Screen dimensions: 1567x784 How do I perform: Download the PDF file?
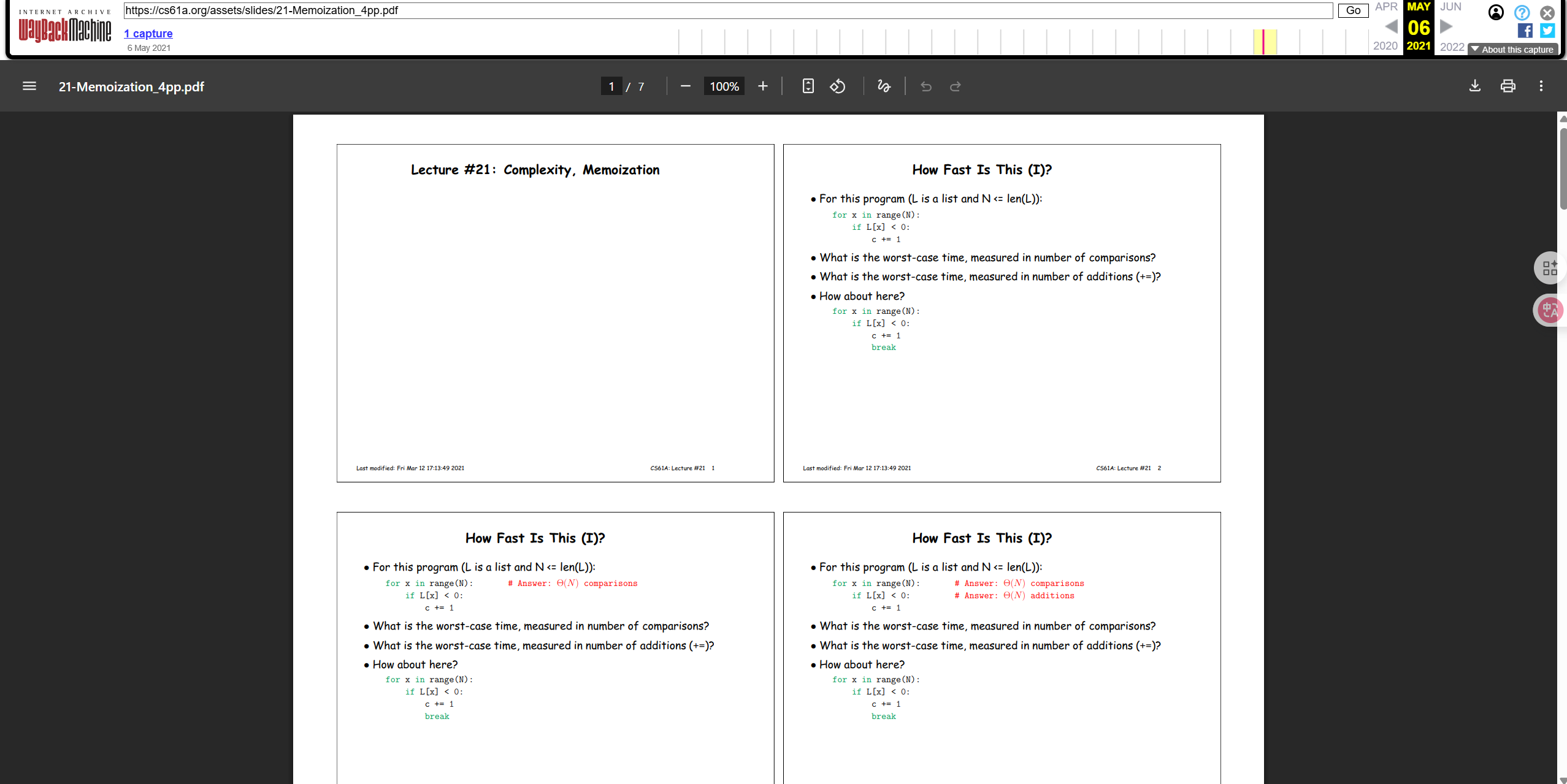coord(1475,86)
